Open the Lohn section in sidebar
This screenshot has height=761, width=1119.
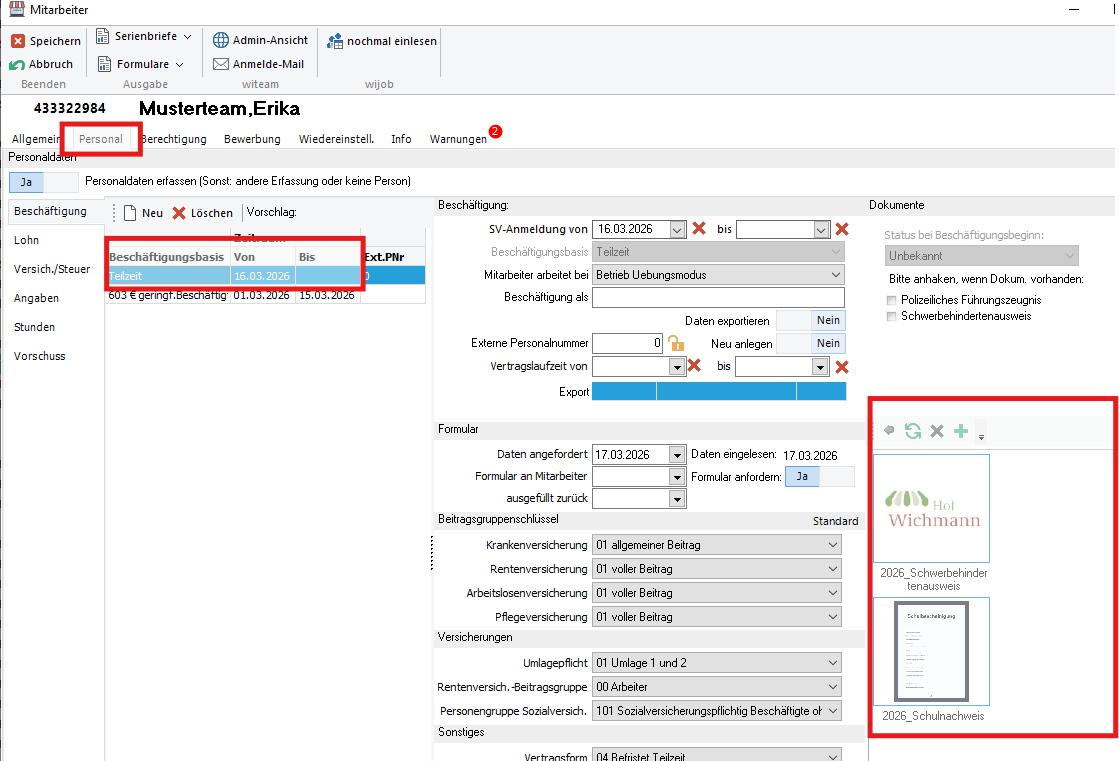point(27,240)
